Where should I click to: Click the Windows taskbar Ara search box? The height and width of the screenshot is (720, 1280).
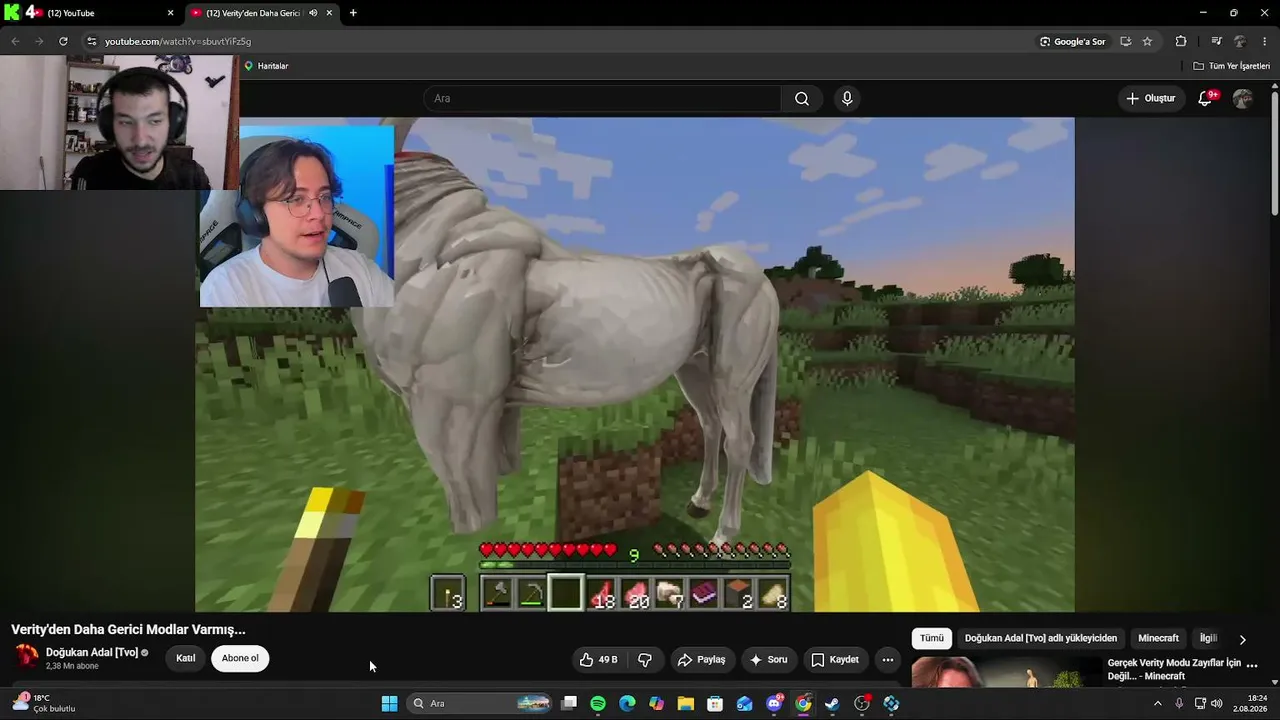(x=480, y=703)
